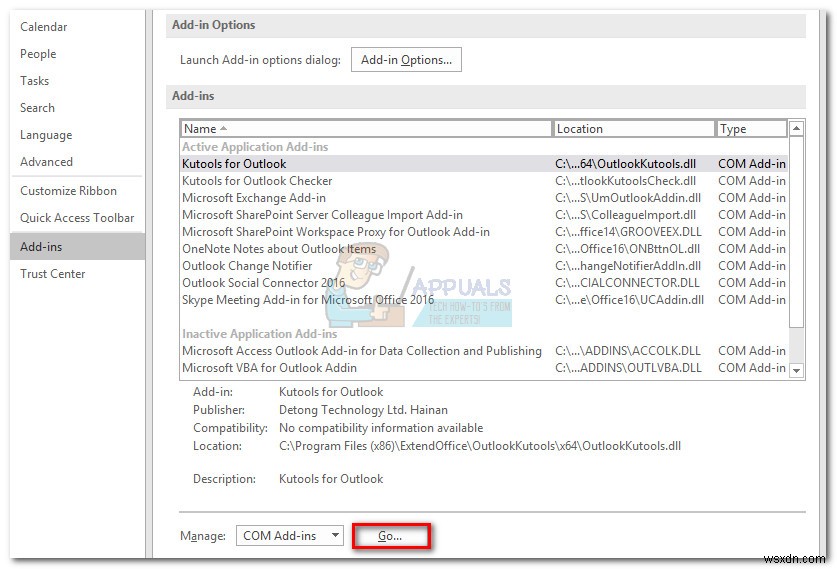This screenshot has width=837, height=569.
Task: Sort add-ins by Name column header
Action: [x=366, y=129]
